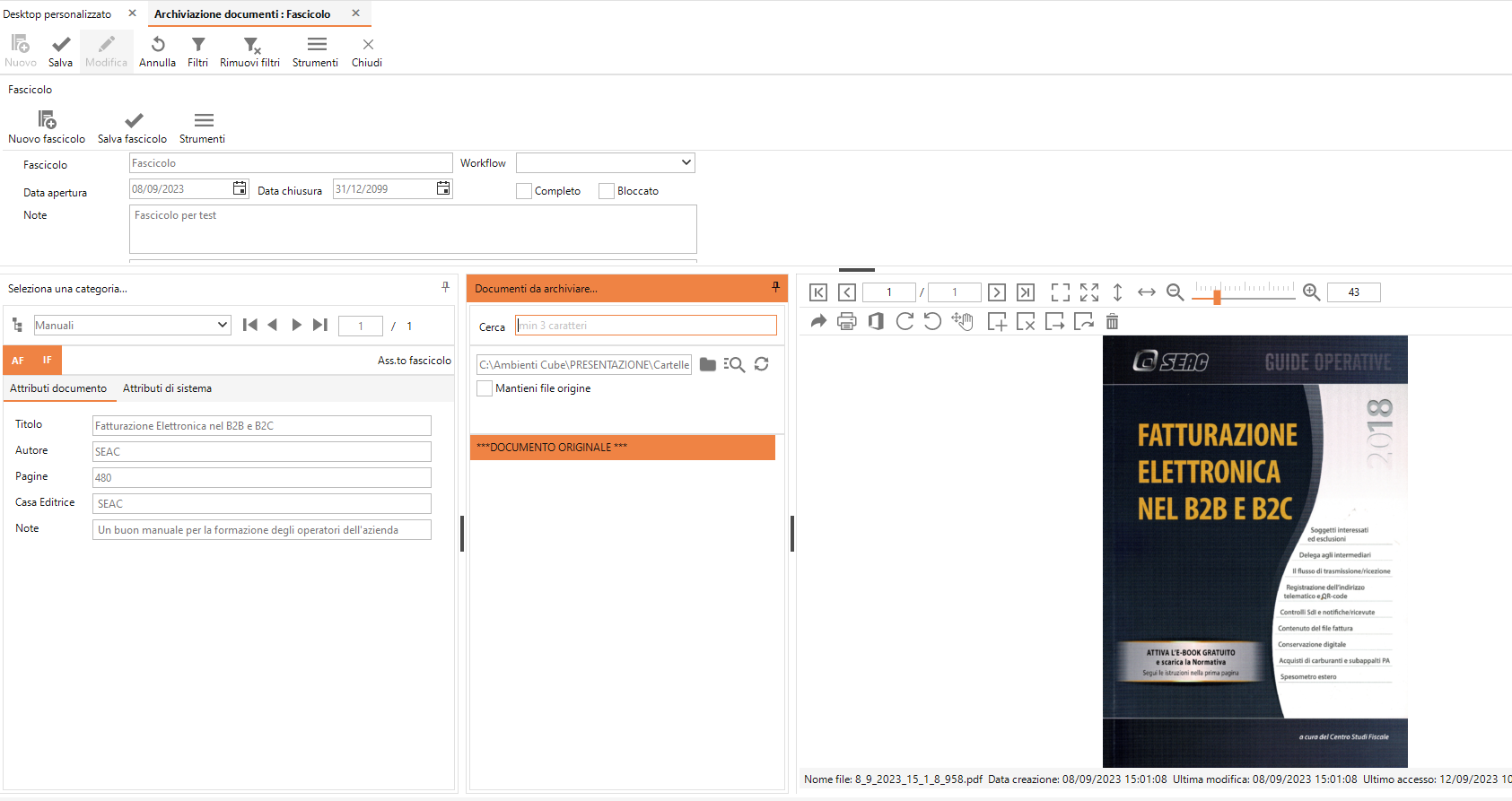Check the Completo checkbox
1512x801 pixels.
[524, 191]
